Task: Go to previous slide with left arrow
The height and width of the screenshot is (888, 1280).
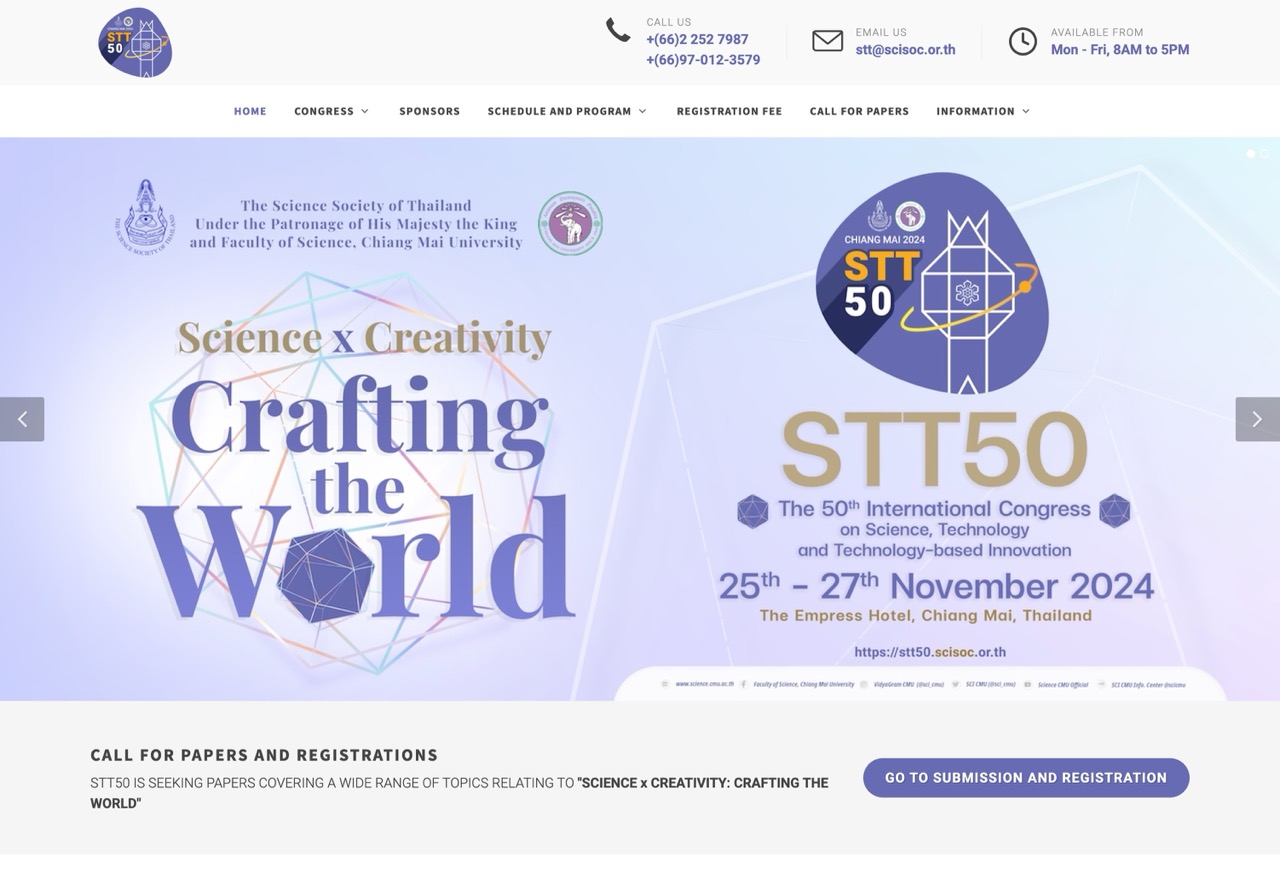Action: click(x=22, y=419)
